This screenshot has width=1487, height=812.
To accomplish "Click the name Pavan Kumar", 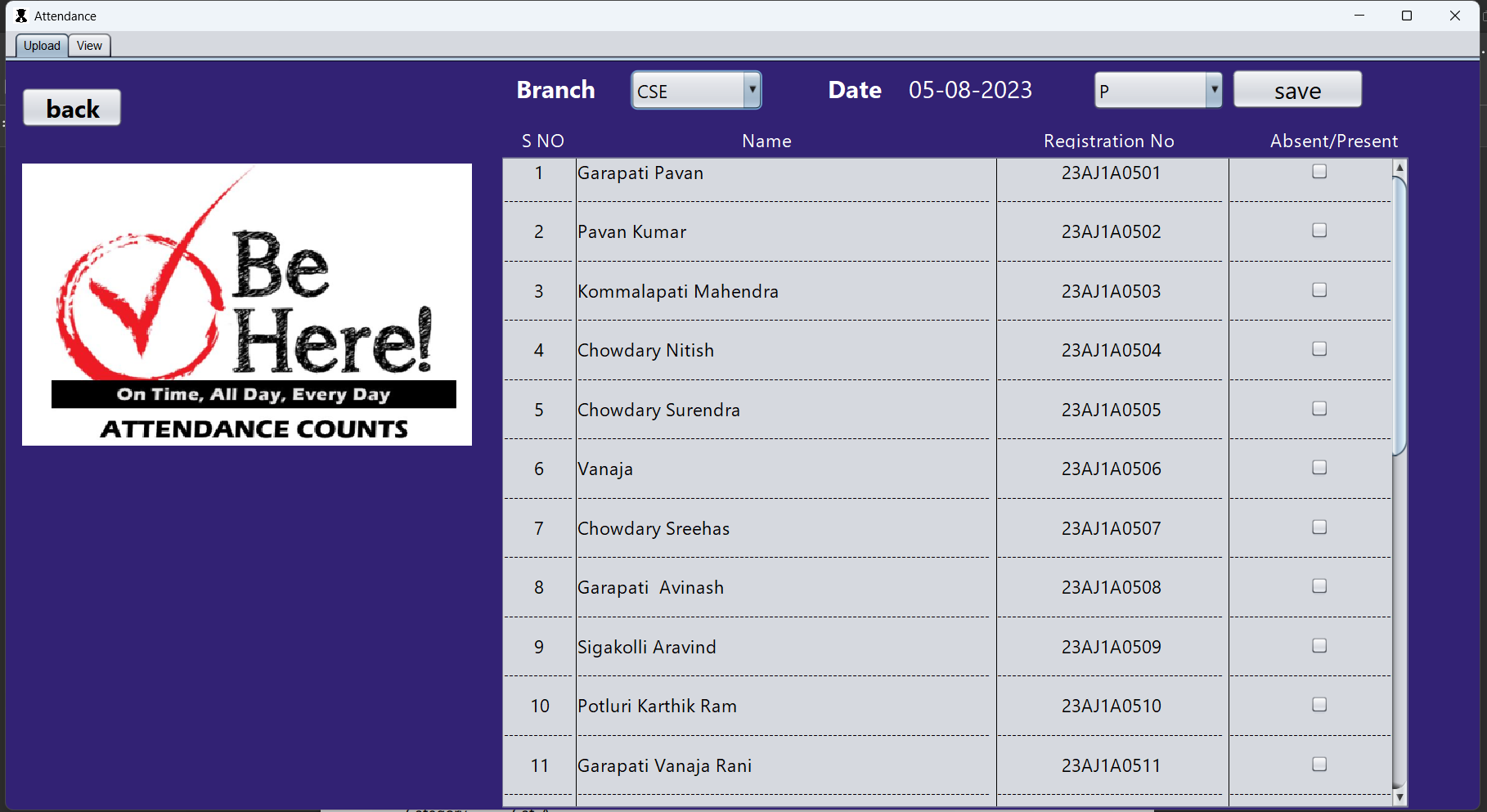I will (631, 232).
